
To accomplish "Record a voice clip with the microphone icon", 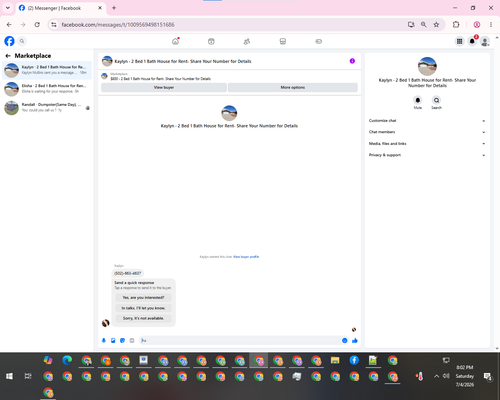I will point(104,340).
